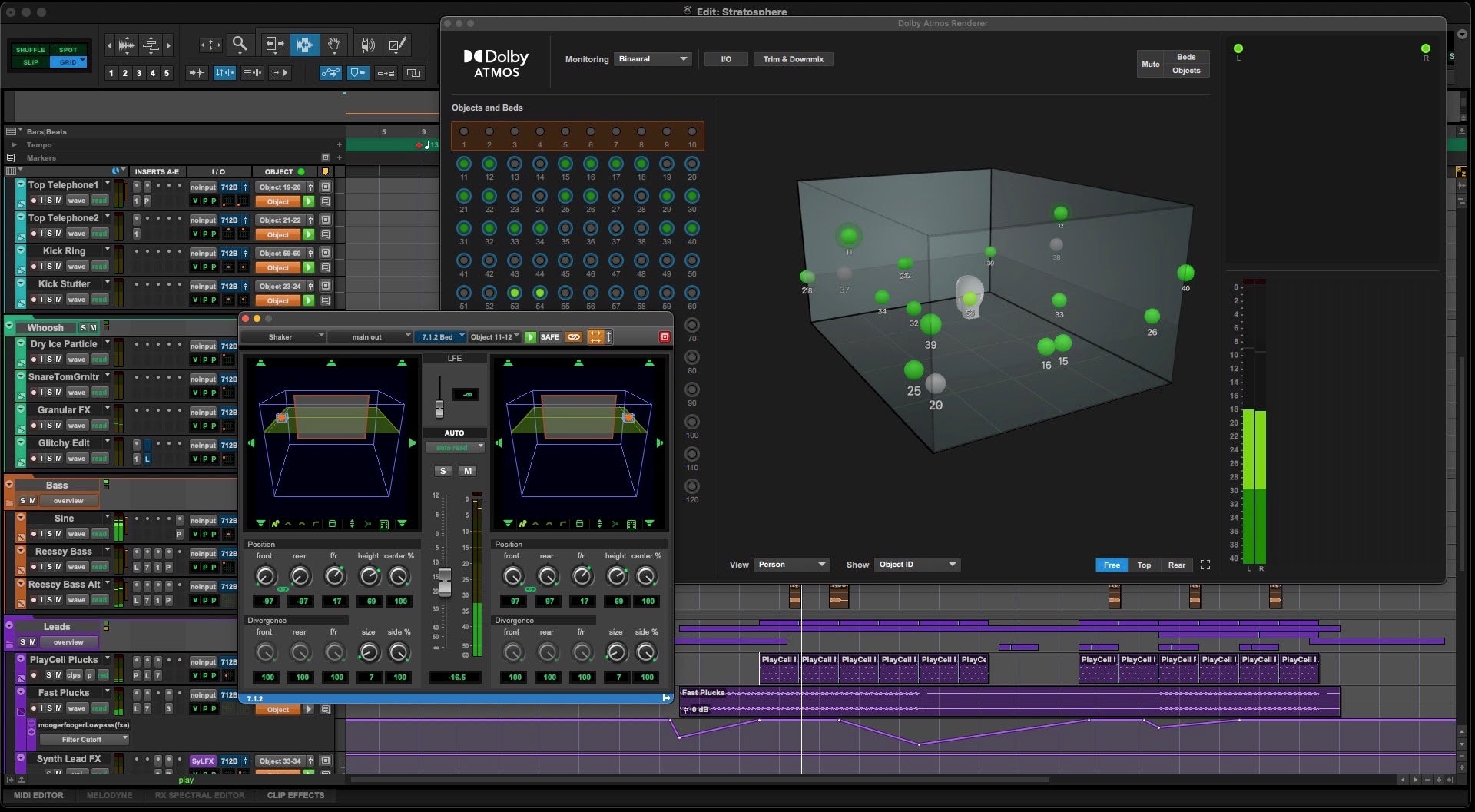Click the Trim & Downmix button
This screenshot has width=1475, height=812.
(793, 58)
